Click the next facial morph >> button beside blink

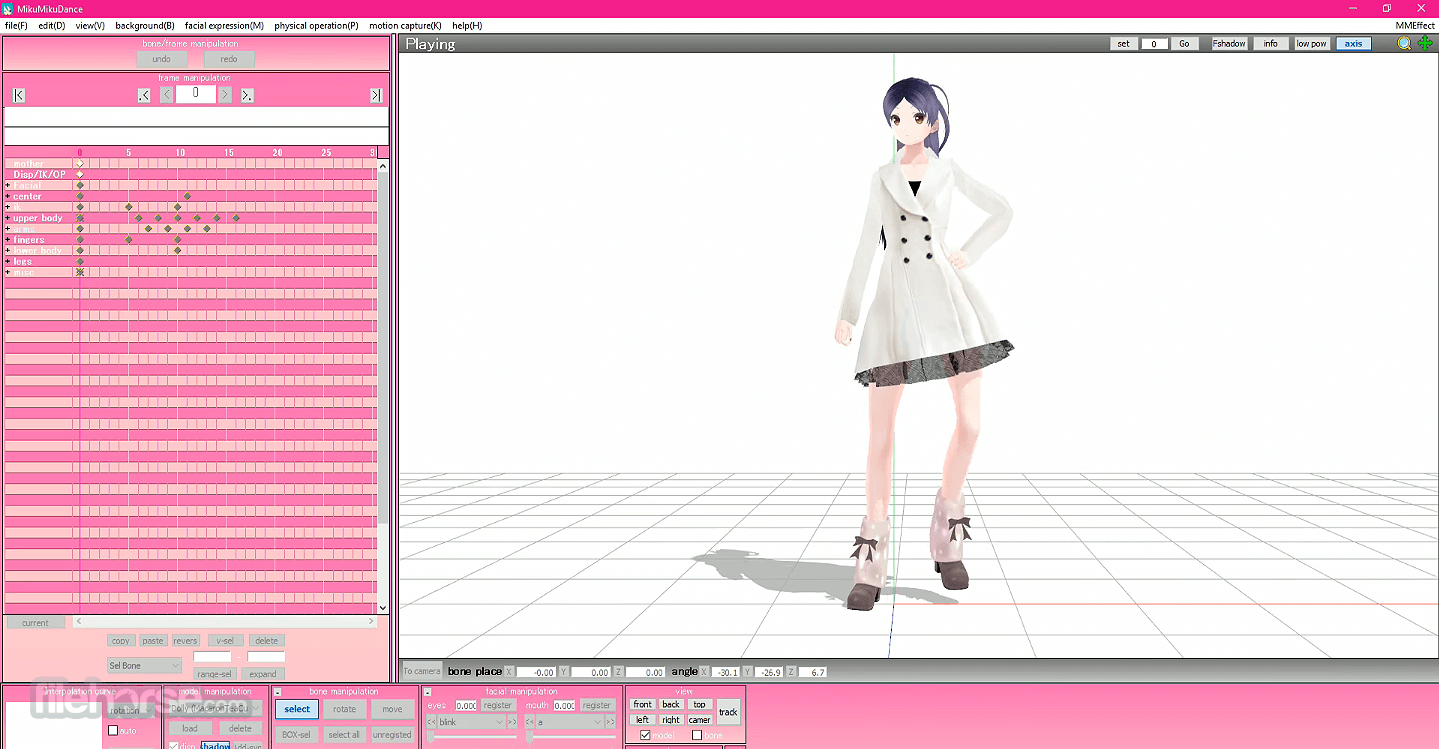[x=512, y=722]
